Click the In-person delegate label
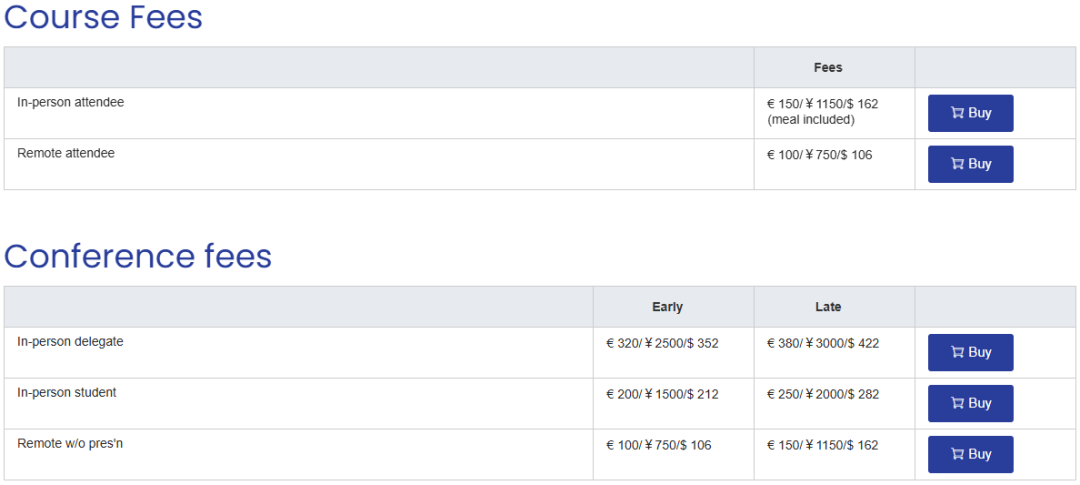 (x=70, y=342)
